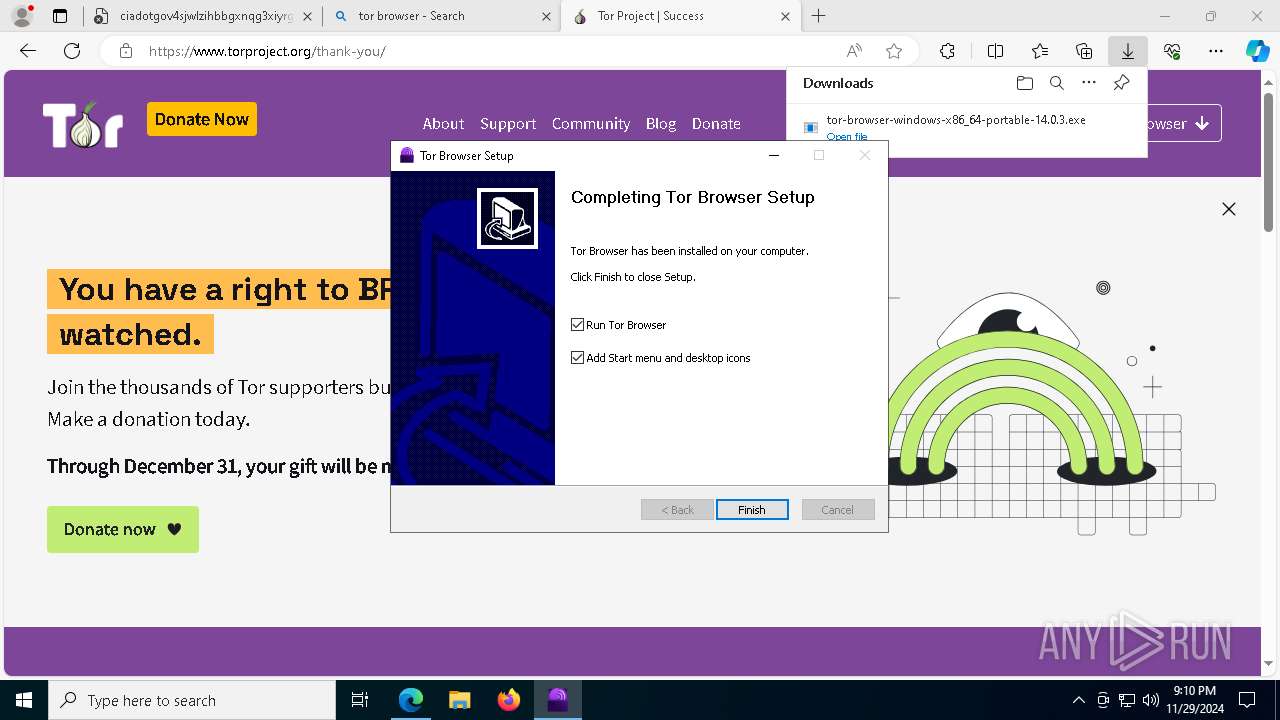This screenshot has height=720, width=1280.
Task: Click the address bar URL field
Action: click(x=490, y=51)
